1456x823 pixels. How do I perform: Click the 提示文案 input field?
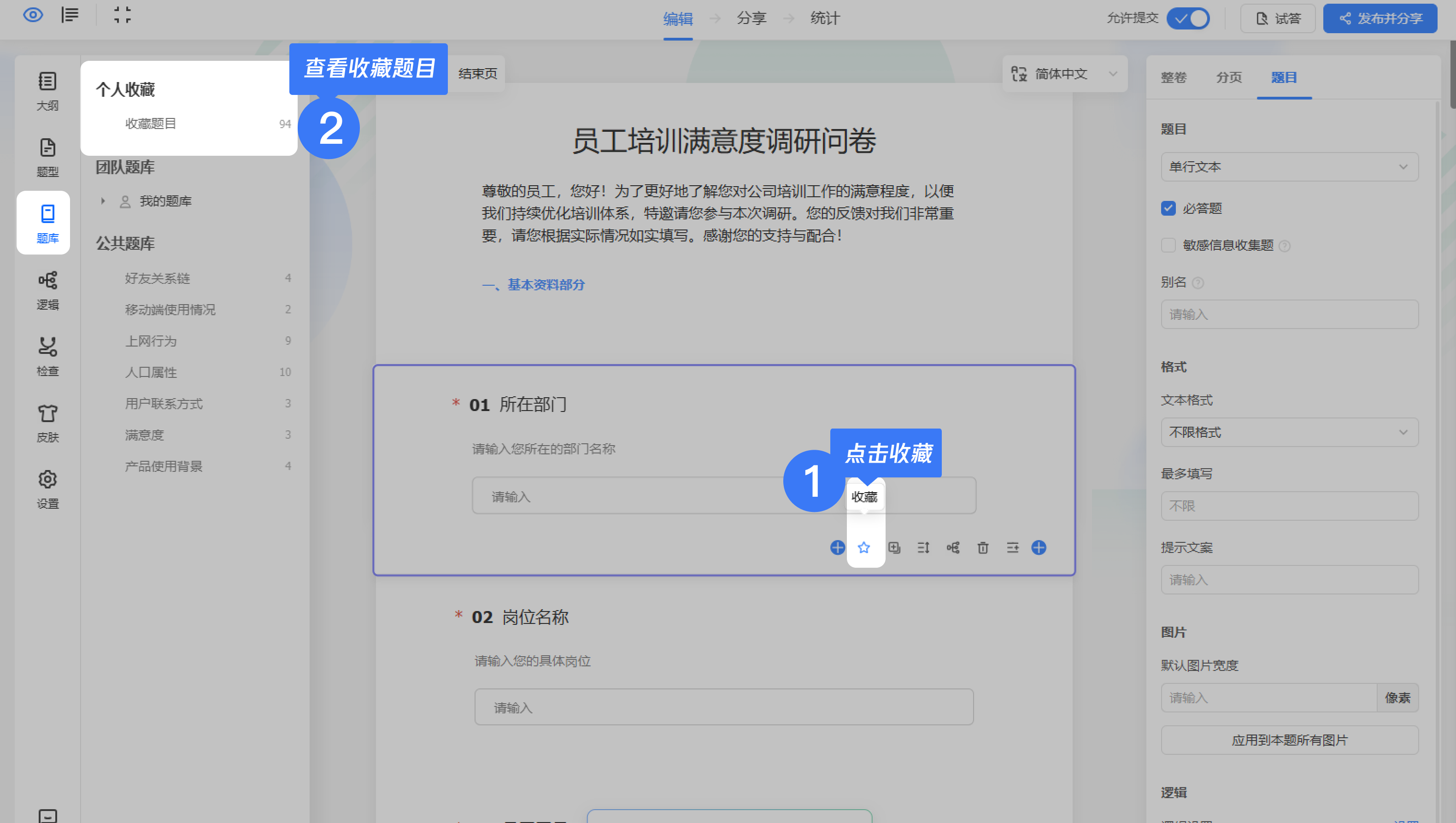[x=1289, y=580]
